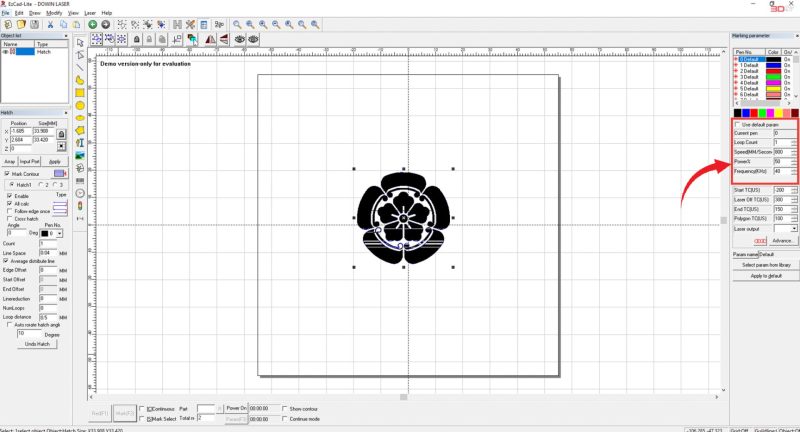Select the Pick arrow tool
Screen dimensions: 800x432
click(80, 42)
